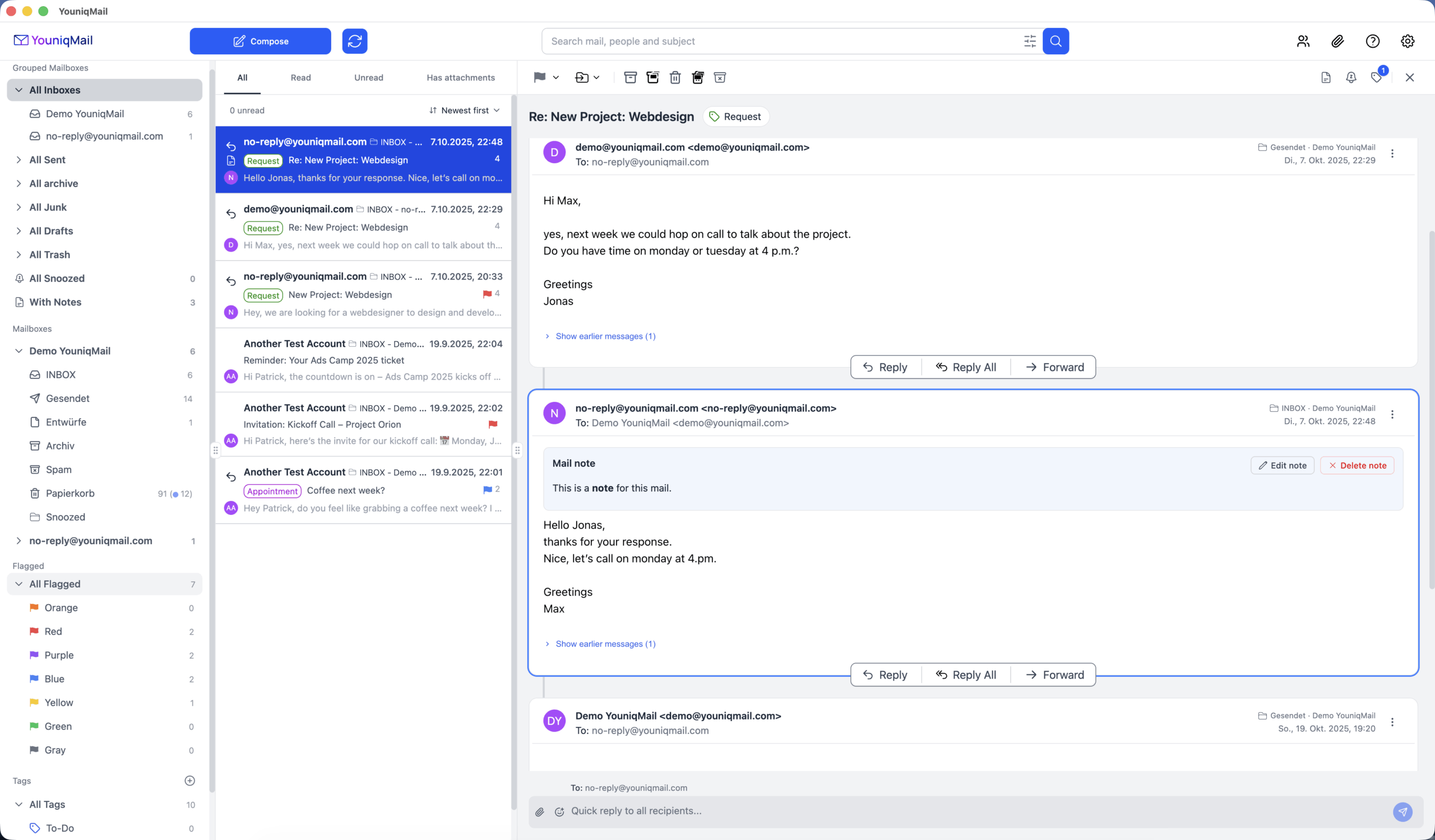Open the mail note document icon

click(x=1326, y=77)
